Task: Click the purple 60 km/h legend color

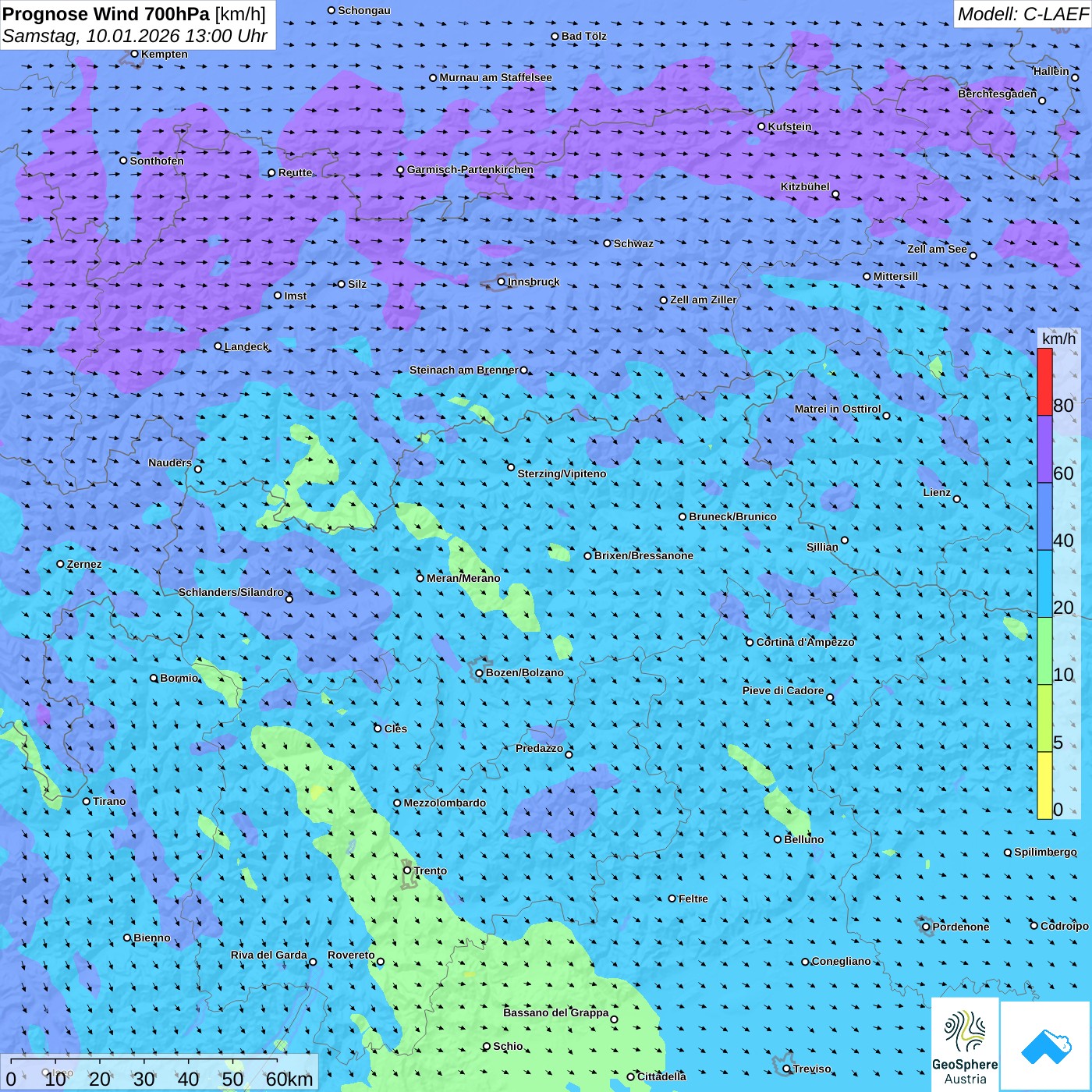Action: (1044, 449)
